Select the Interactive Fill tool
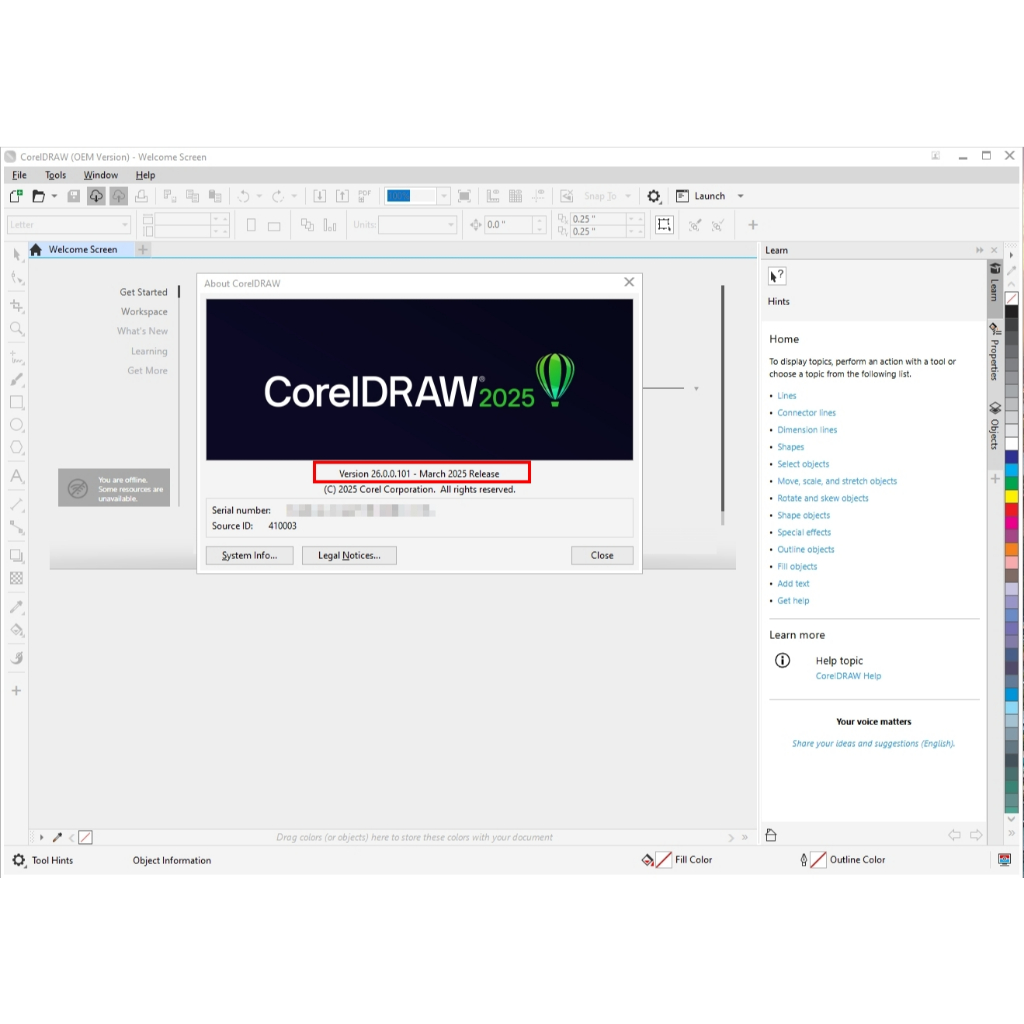The width and height of the screenshot is (1024, 1024). (x=17, y=630)
